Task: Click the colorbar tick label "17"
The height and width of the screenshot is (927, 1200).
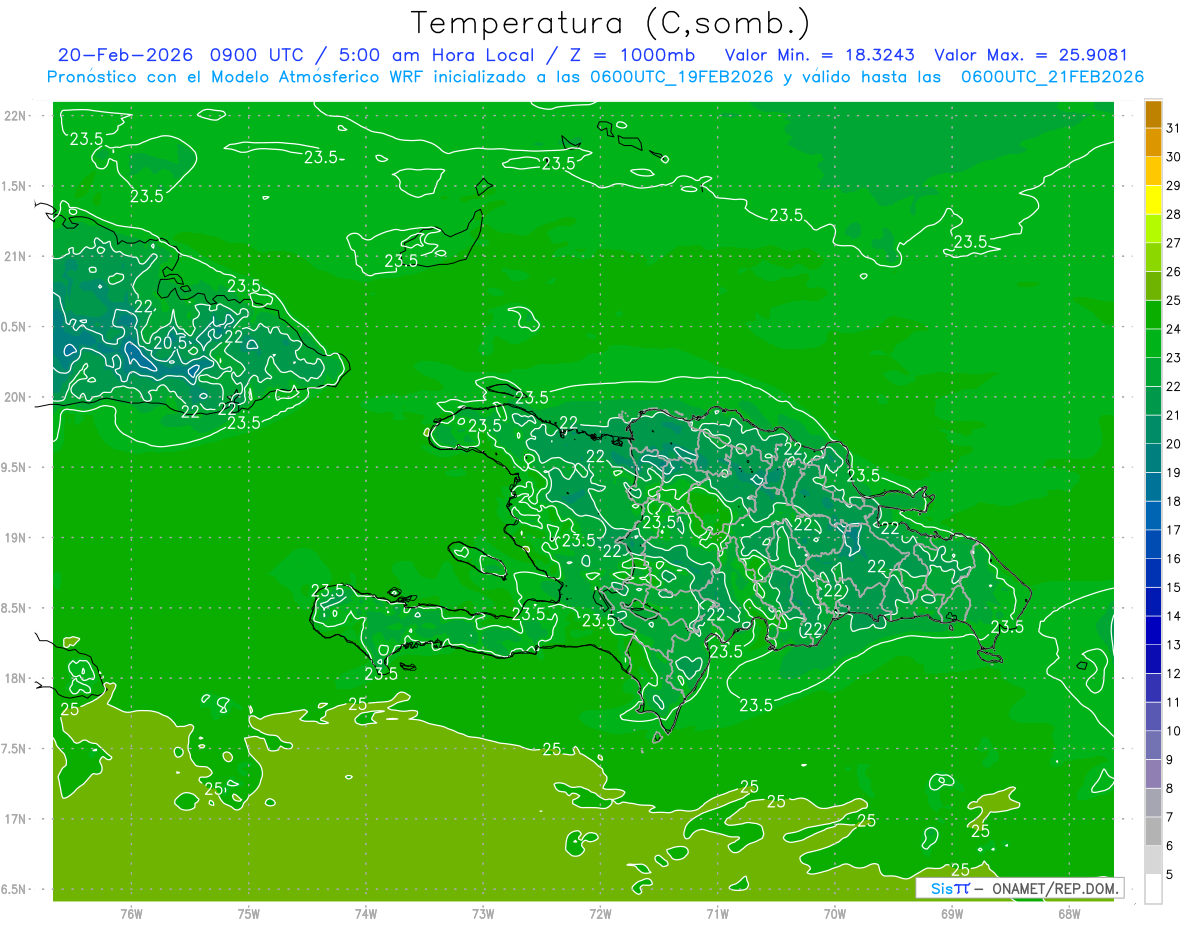Action: click(1174, 530)
